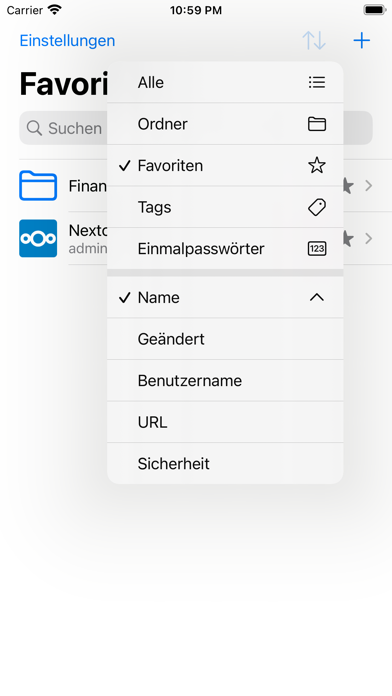Toggle the checkmark next to Name
The height and width of the screenshot is (696, 392).
125,297
